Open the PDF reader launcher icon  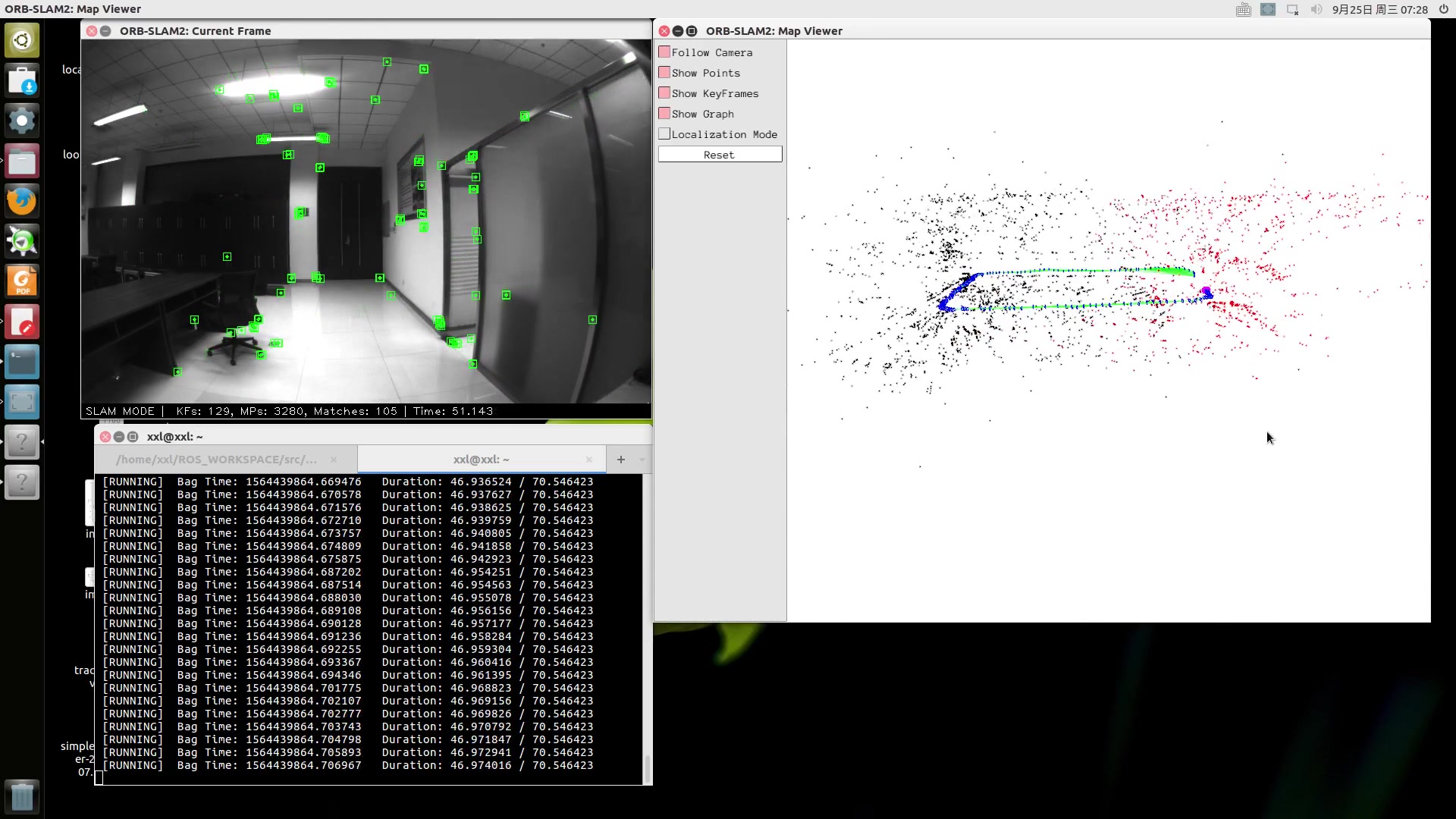pyautogui.click(x=22, y=281)
